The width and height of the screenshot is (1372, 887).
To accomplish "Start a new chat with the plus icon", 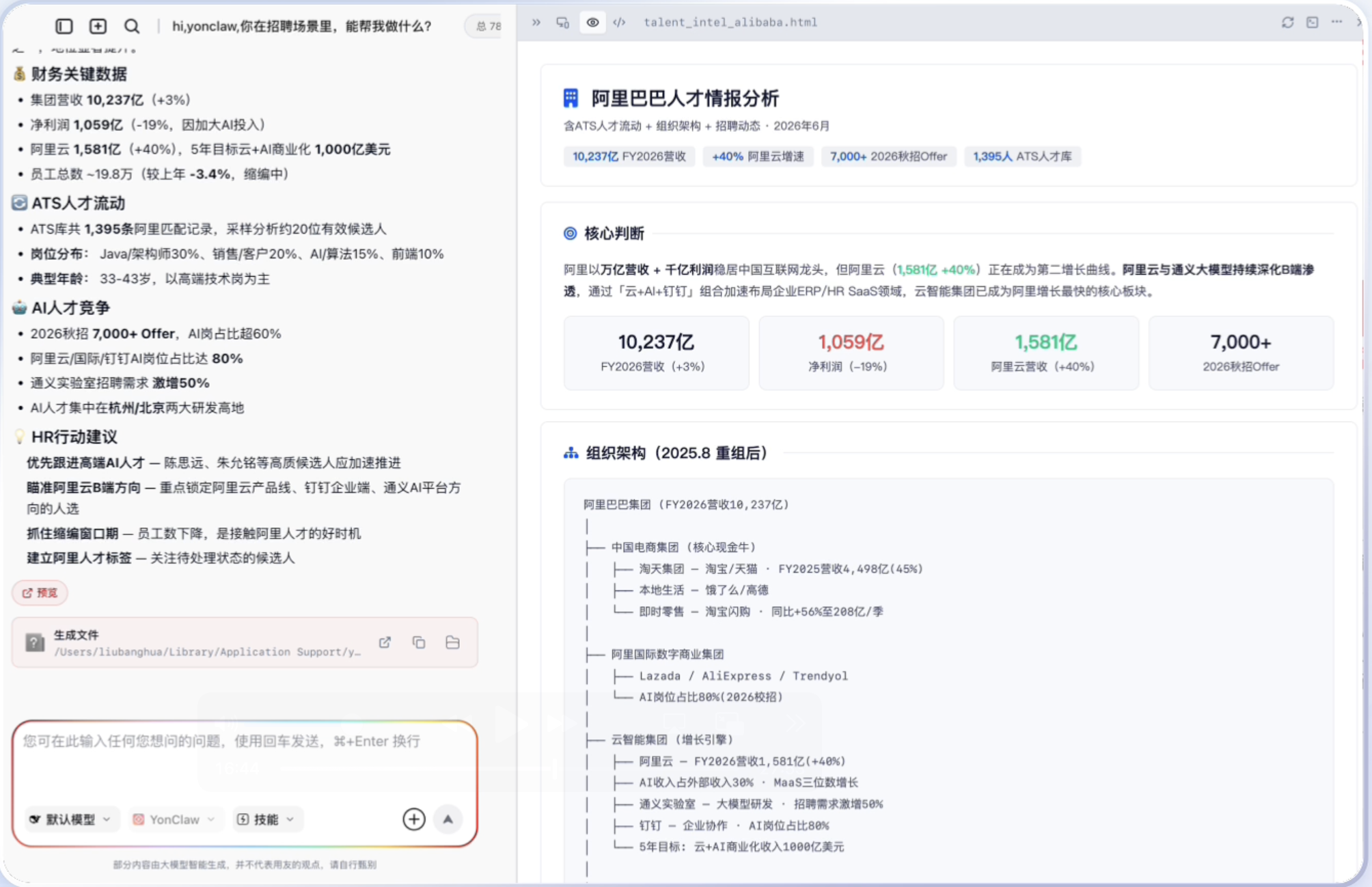I will [98, 26].
